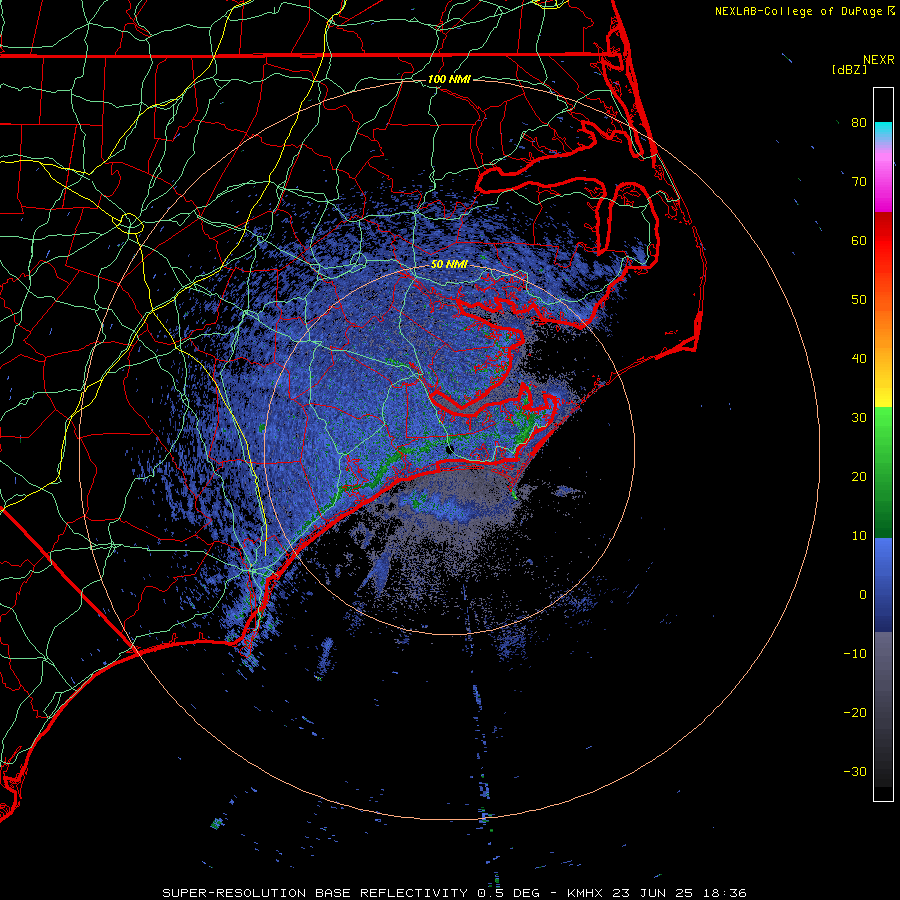Click the orange band of the reflectivity color bar
The width and height of the screenshot is (900, 900).
click(x=883, y=324)
